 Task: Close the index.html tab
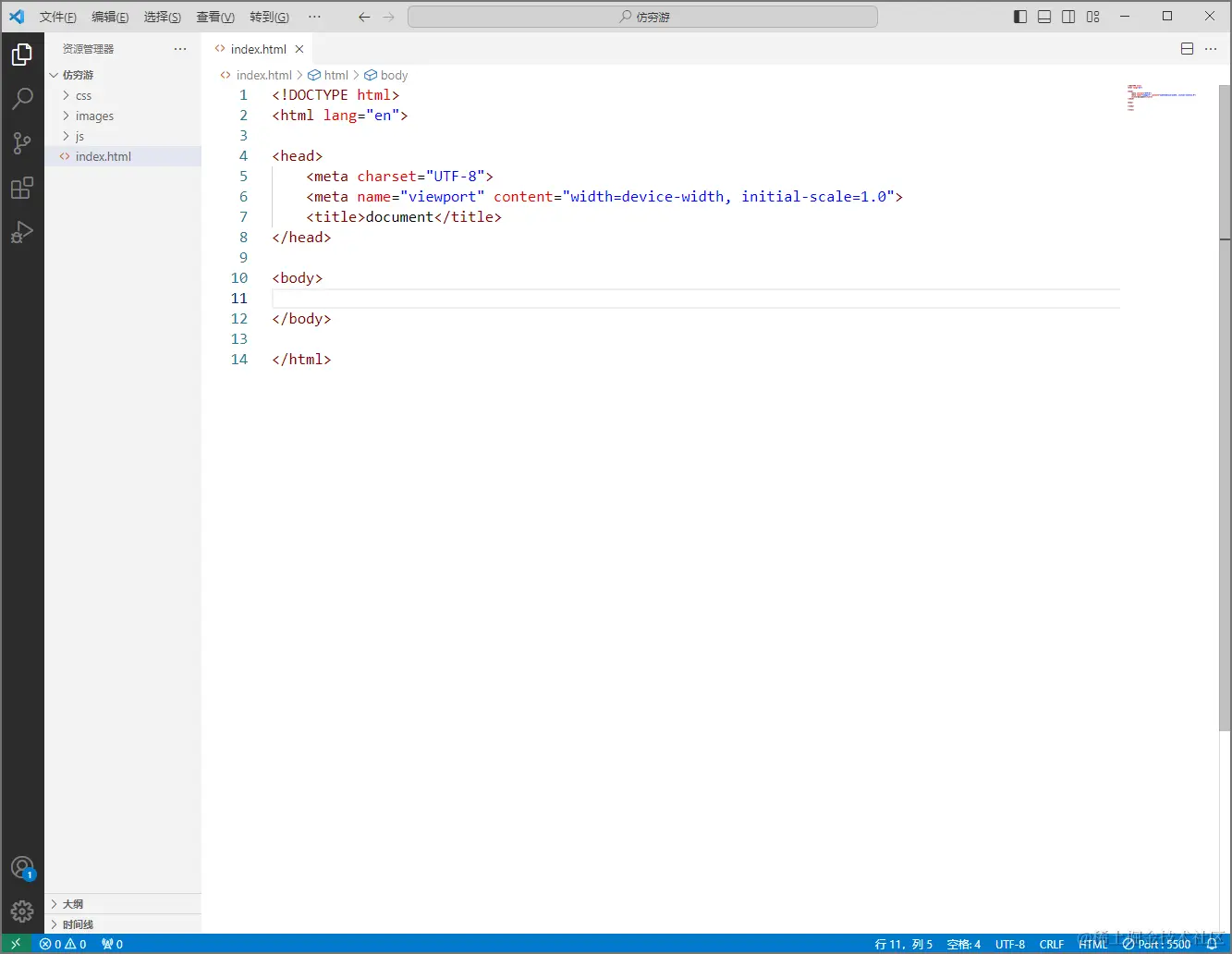[299, 49]
